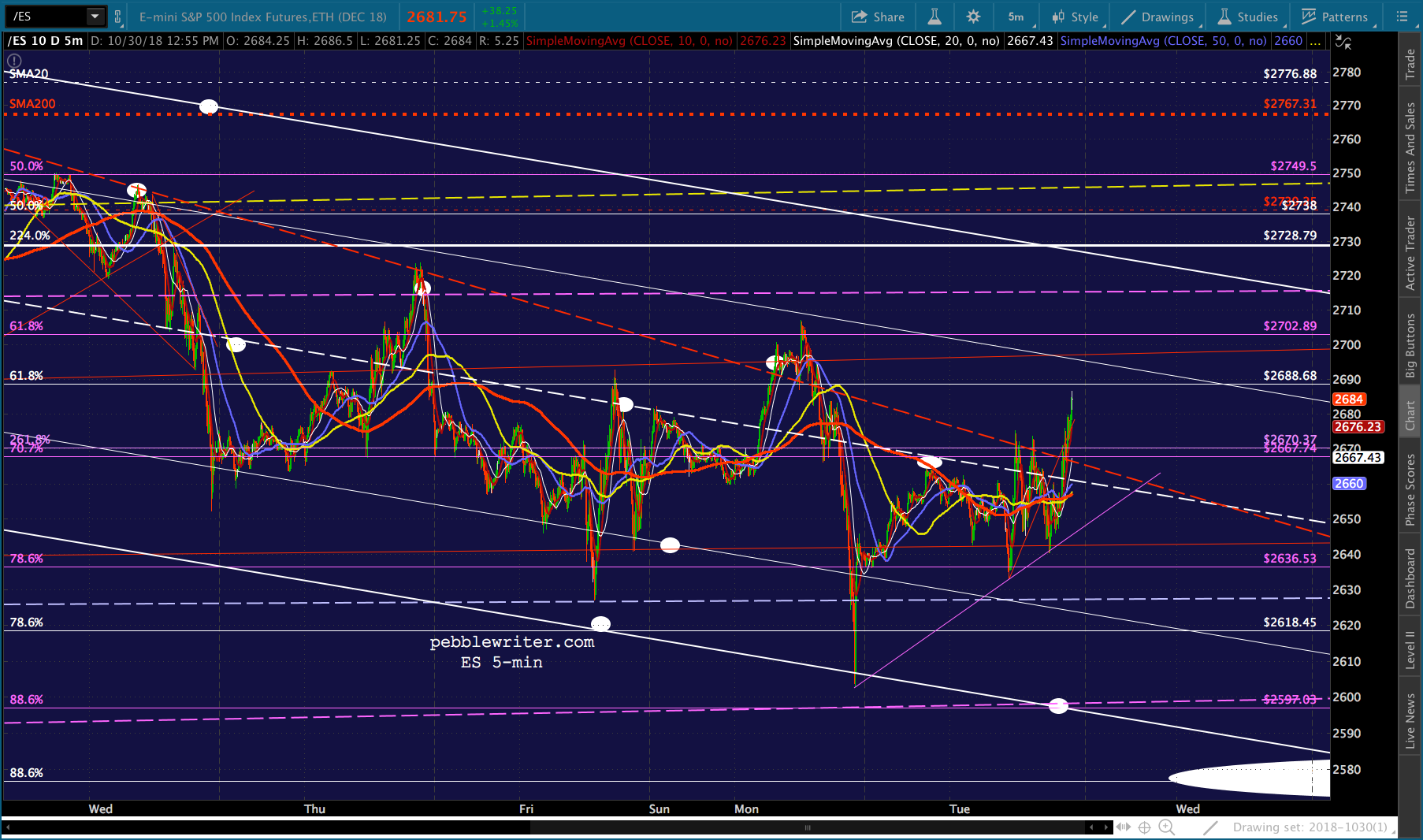
Task: Click the zoom-in magnifier icon
Action: (x=1167, y=827)
